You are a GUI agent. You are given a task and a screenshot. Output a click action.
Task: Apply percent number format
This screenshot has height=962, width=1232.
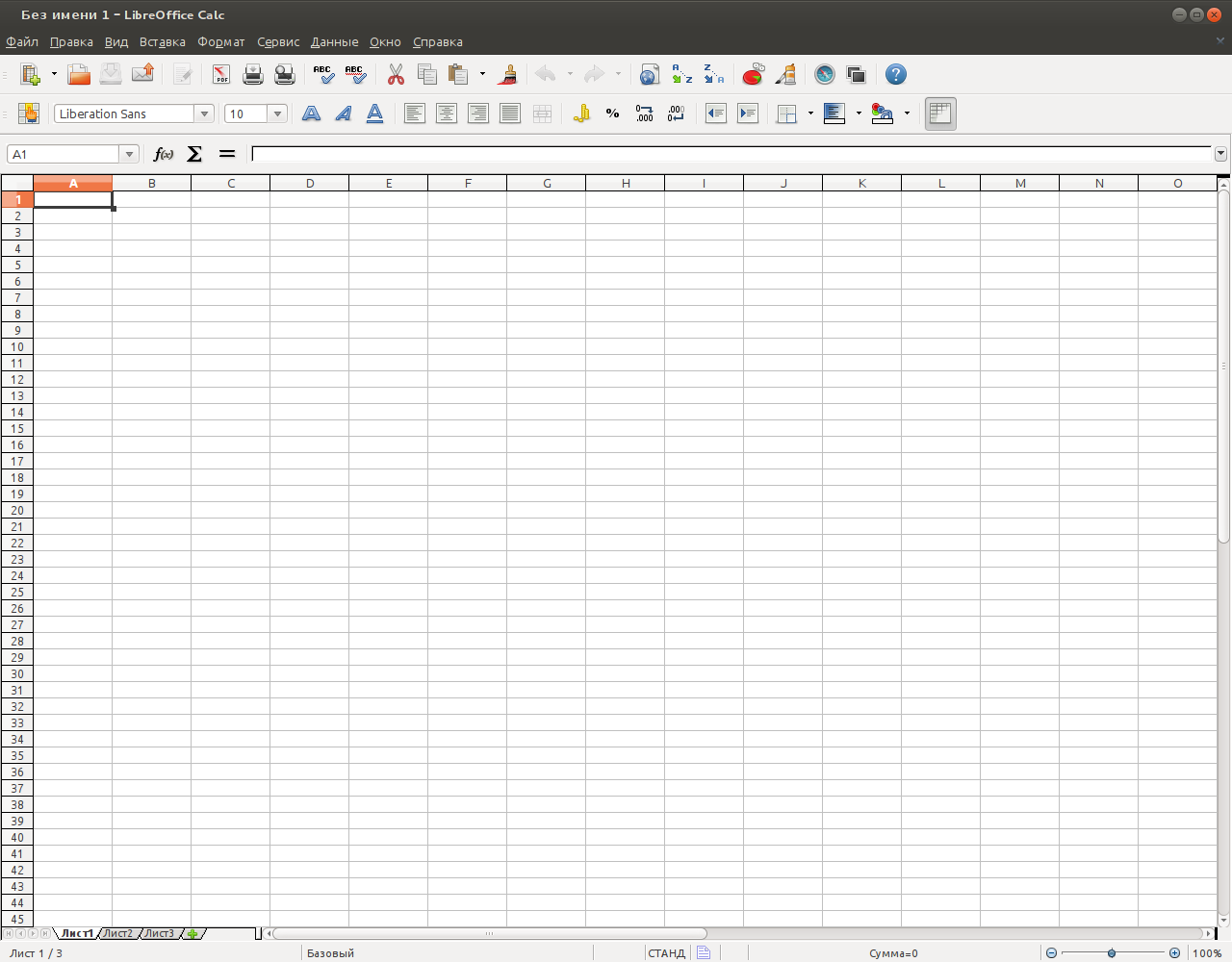tap(612, 114)
